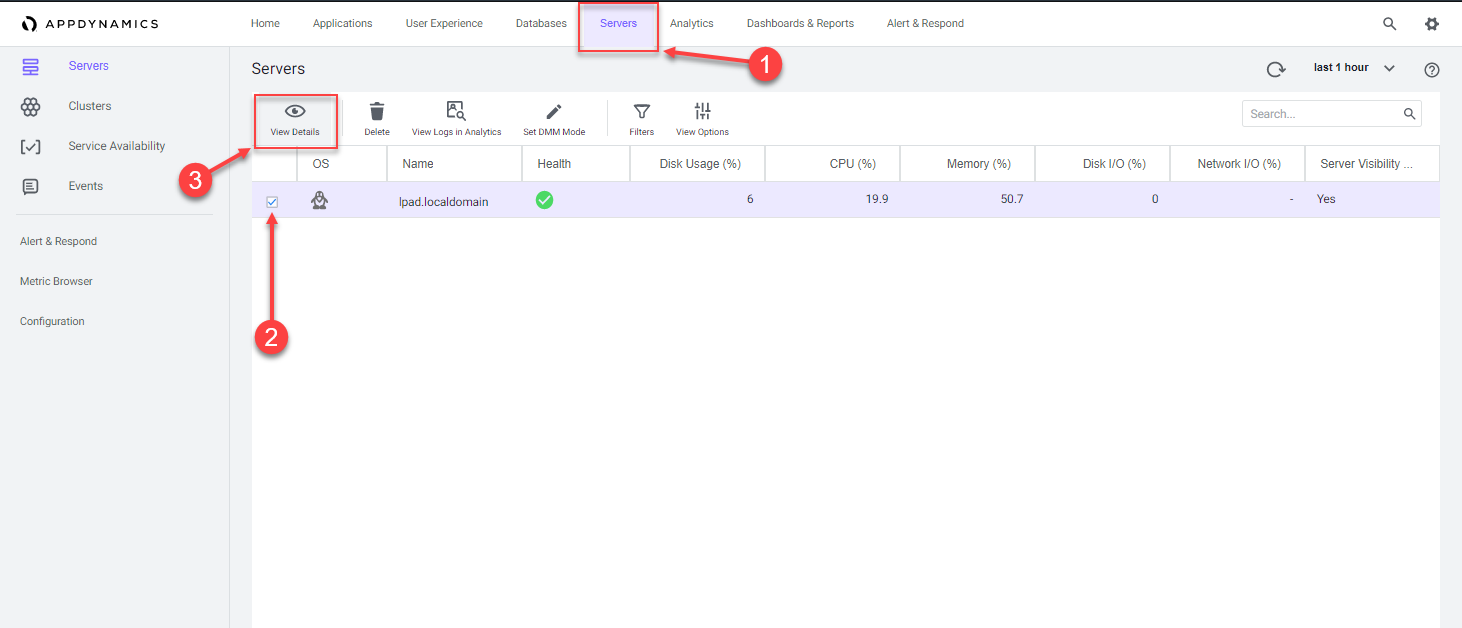Click the lpad.localdomain server name
Screen dimensions: 1462x628
(x=444, y=201)
